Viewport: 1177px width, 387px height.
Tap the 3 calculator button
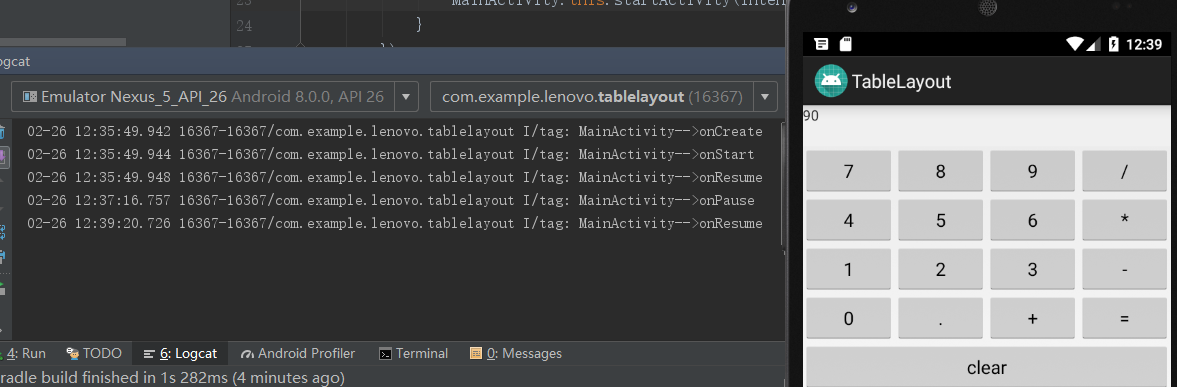tap(1032, 269)
